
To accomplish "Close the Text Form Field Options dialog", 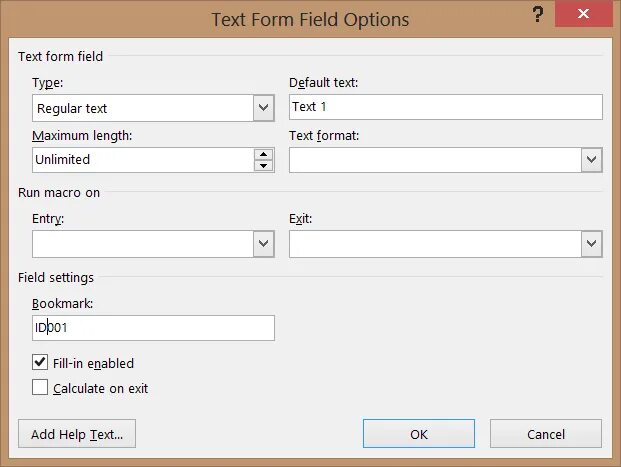I will (592, 15).
